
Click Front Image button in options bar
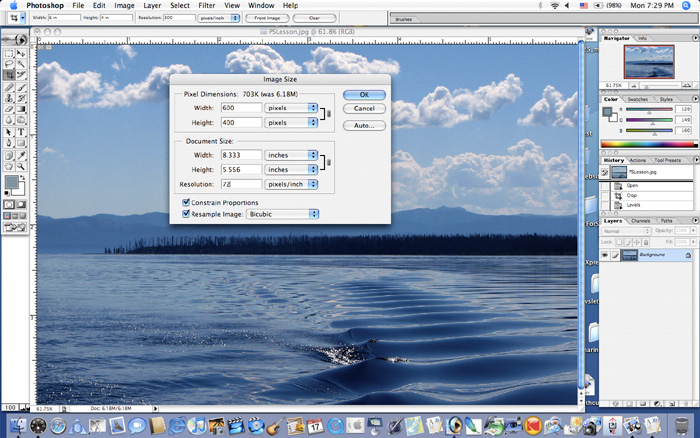[267, 18]
